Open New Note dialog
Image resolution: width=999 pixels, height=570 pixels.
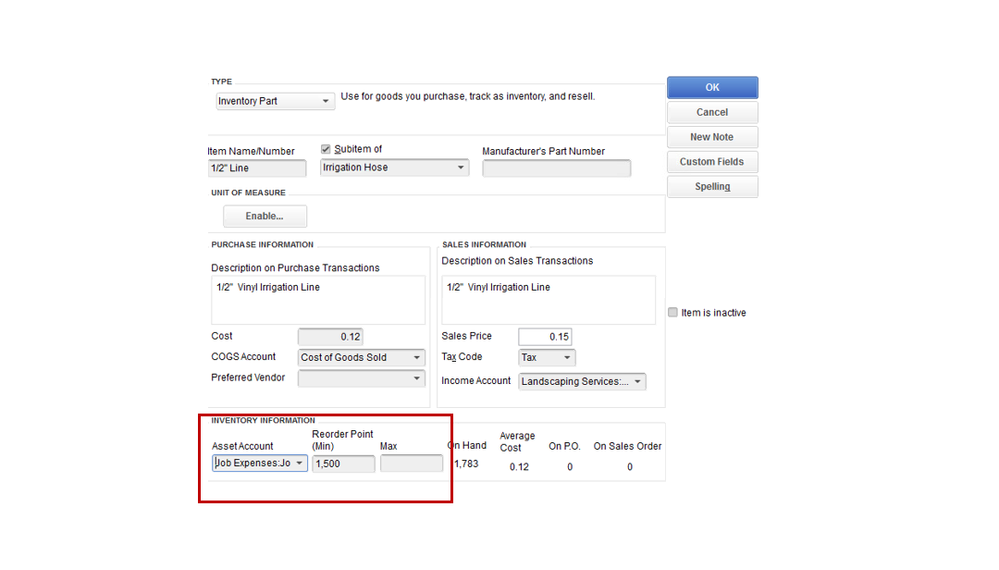click(712, 137)
